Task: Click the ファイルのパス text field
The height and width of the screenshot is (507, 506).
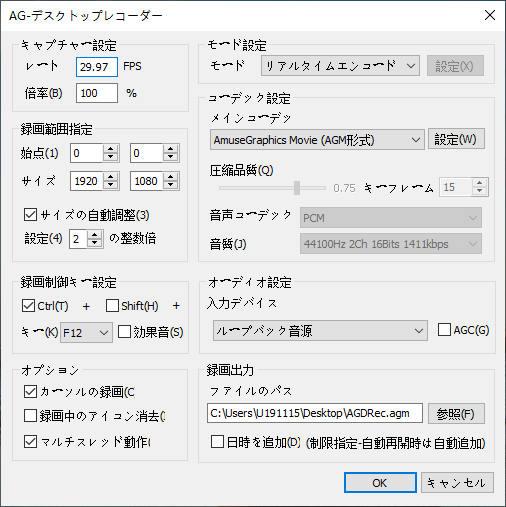Action: 315,413
